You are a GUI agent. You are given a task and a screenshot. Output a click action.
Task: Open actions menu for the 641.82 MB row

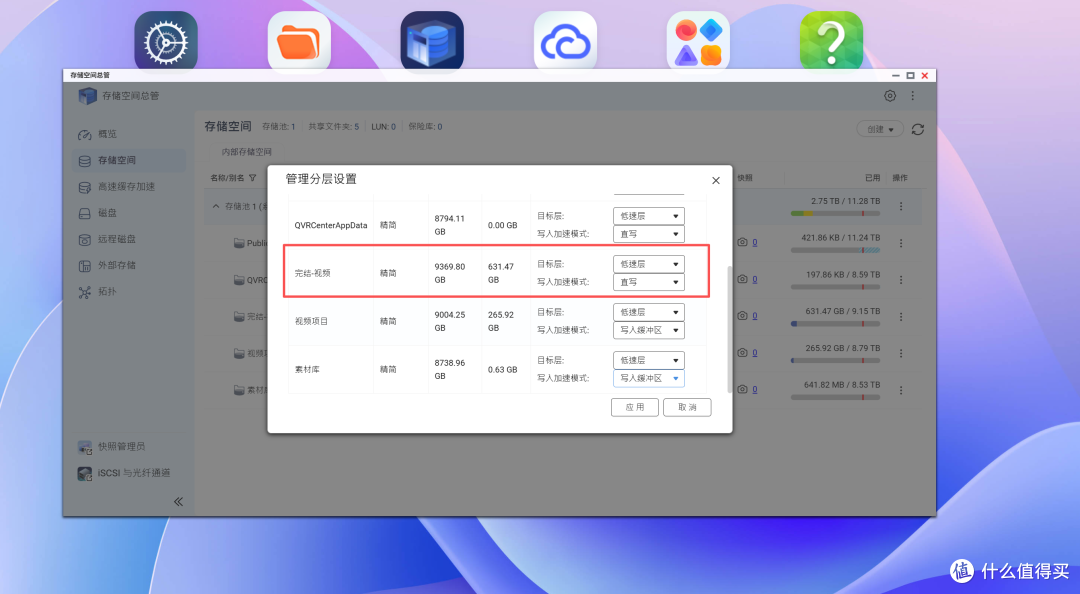901,391
